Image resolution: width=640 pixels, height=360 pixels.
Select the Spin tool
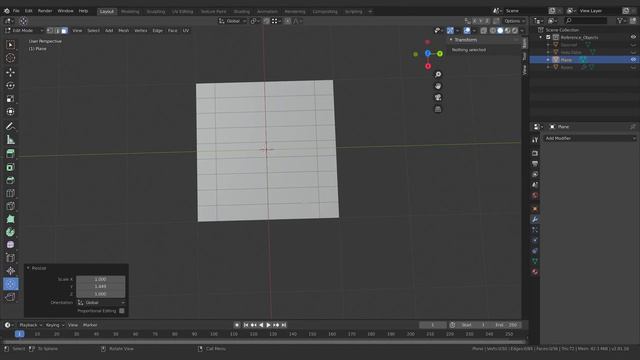pos(11,232)
